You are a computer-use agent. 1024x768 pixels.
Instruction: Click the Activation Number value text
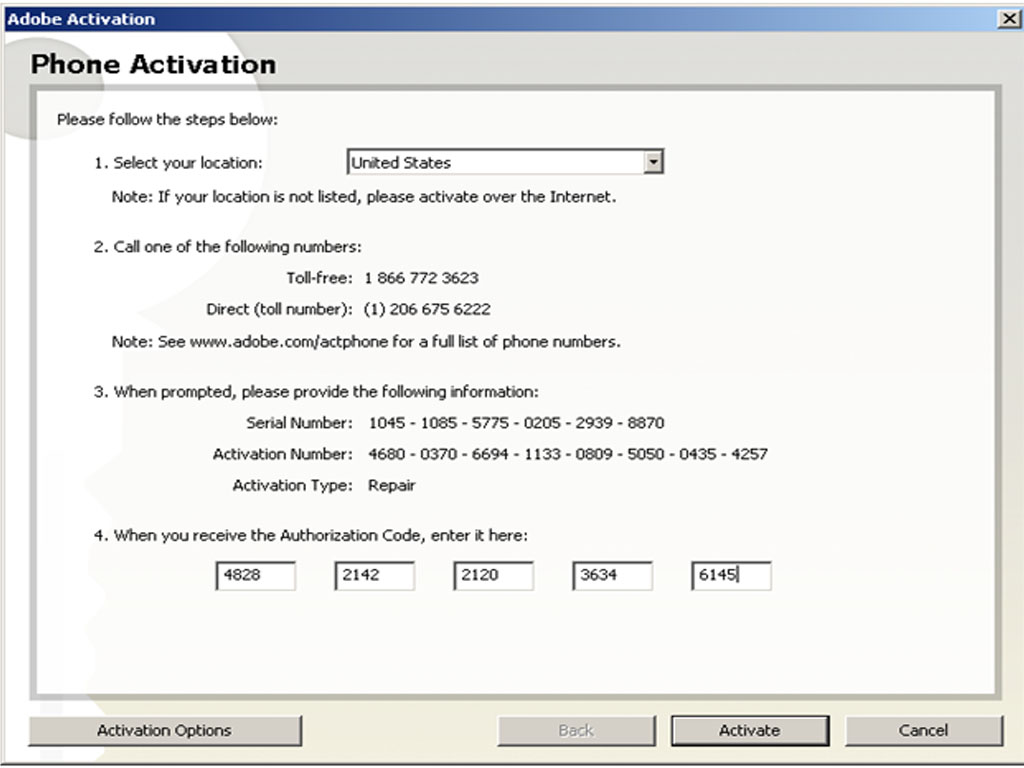click(568, 454)
